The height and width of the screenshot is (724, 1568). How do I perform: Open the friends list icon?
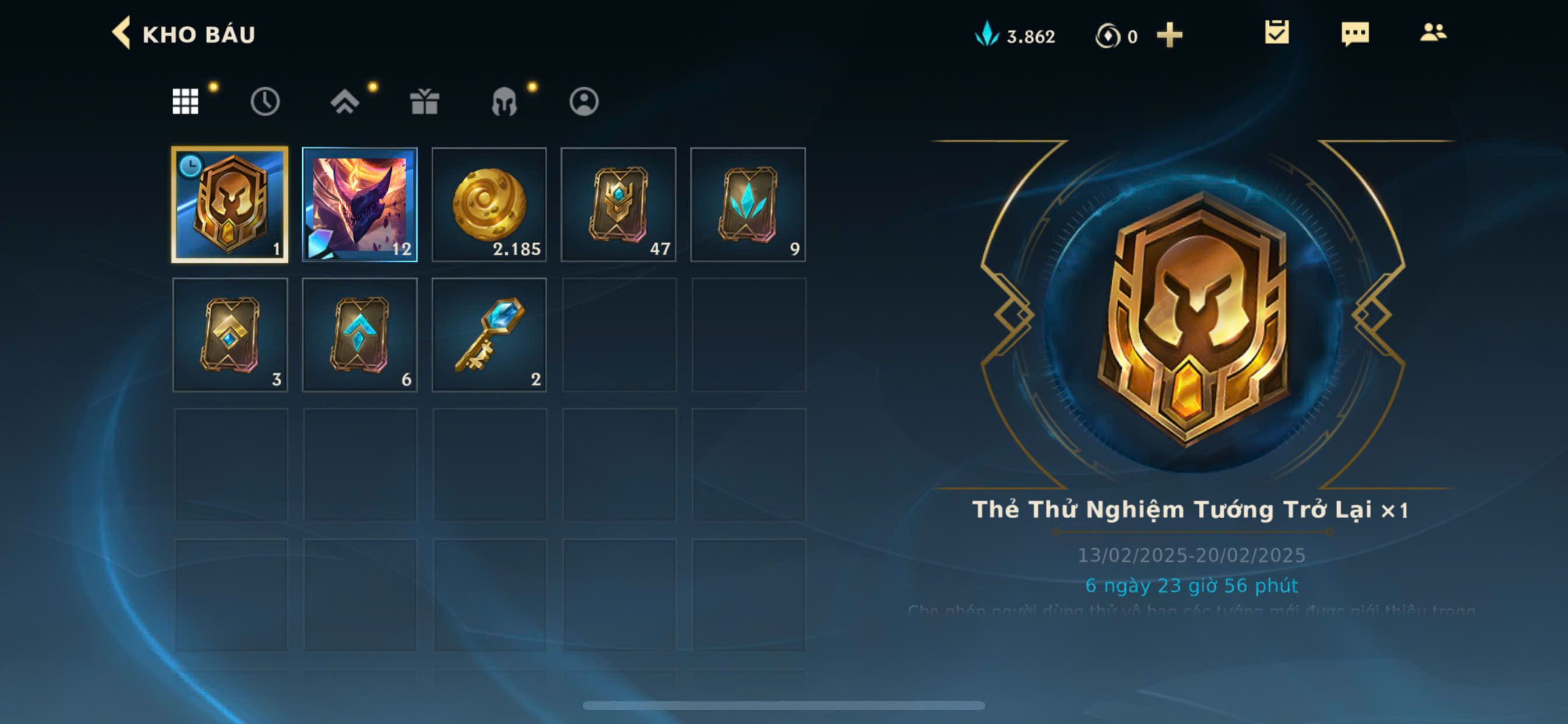(1433, 32)
